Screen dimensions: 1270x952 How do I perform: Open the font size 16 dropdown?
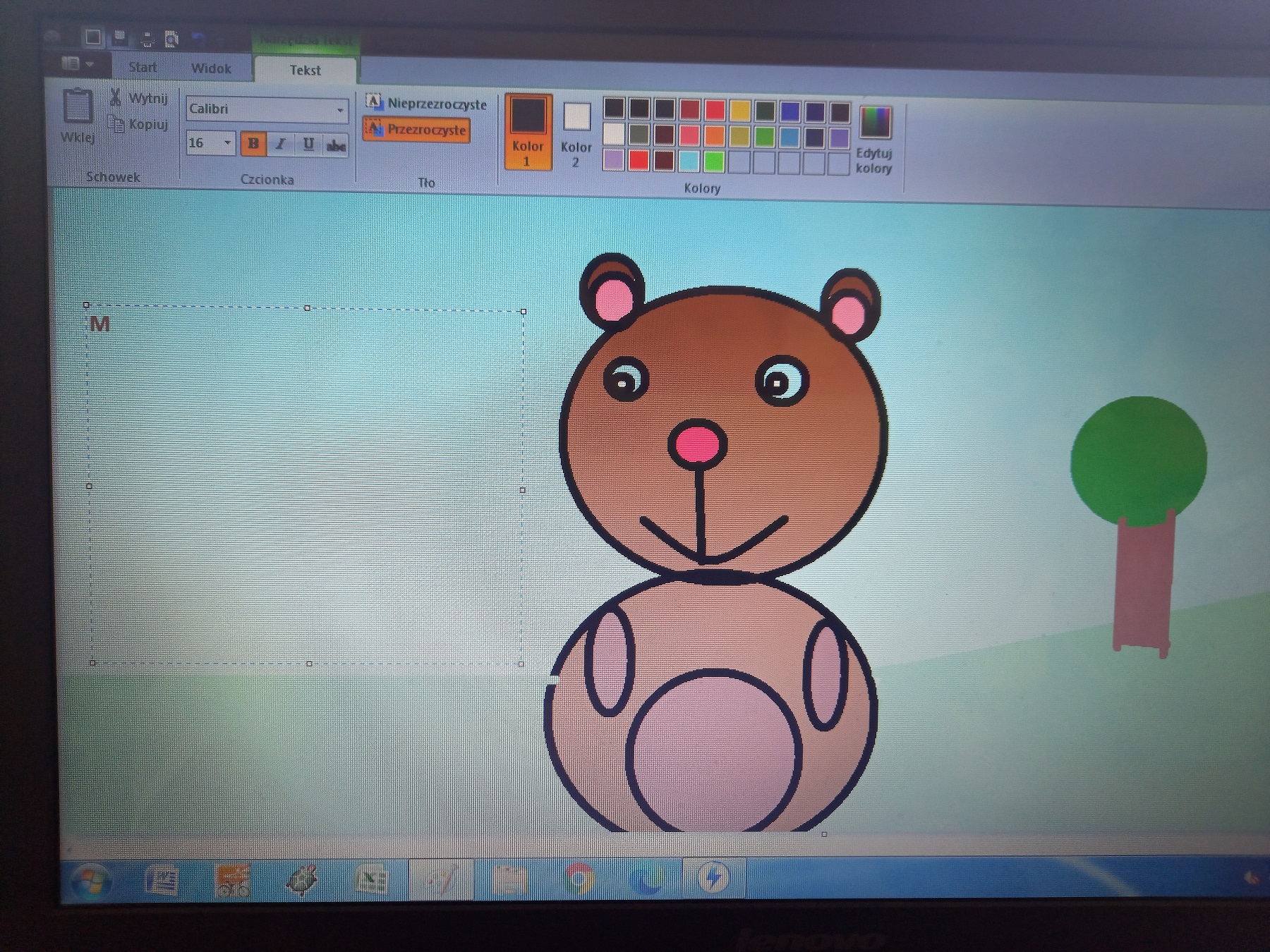point(227,142)
